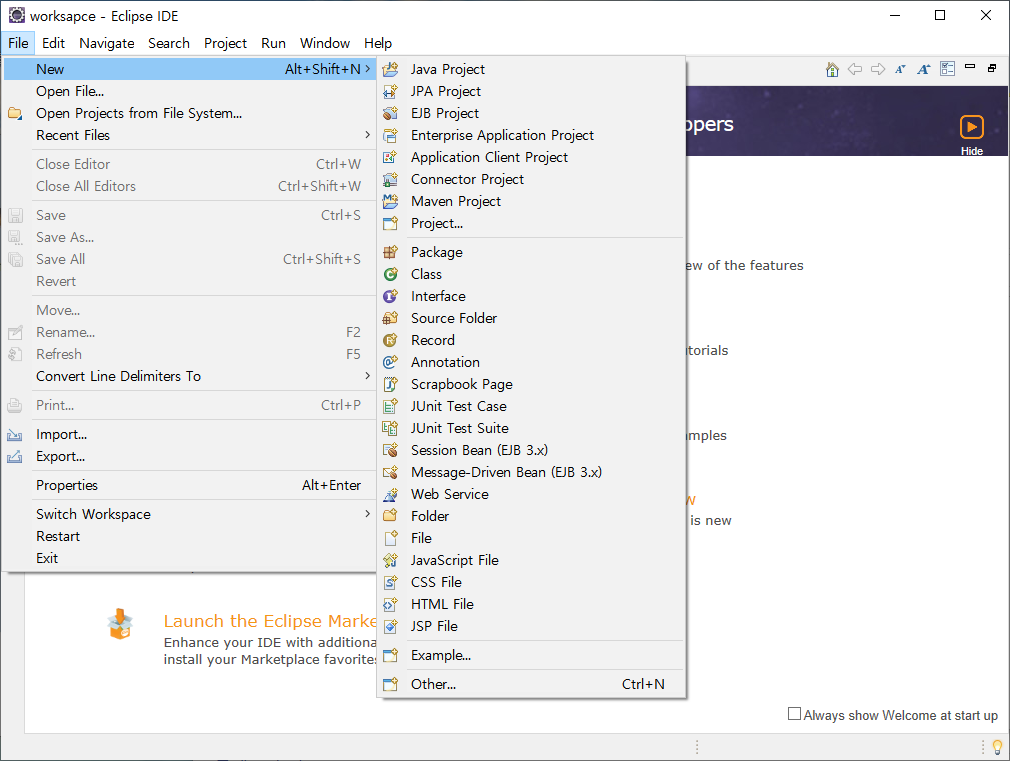Click the JavaScript File icon

coord(390,560)
